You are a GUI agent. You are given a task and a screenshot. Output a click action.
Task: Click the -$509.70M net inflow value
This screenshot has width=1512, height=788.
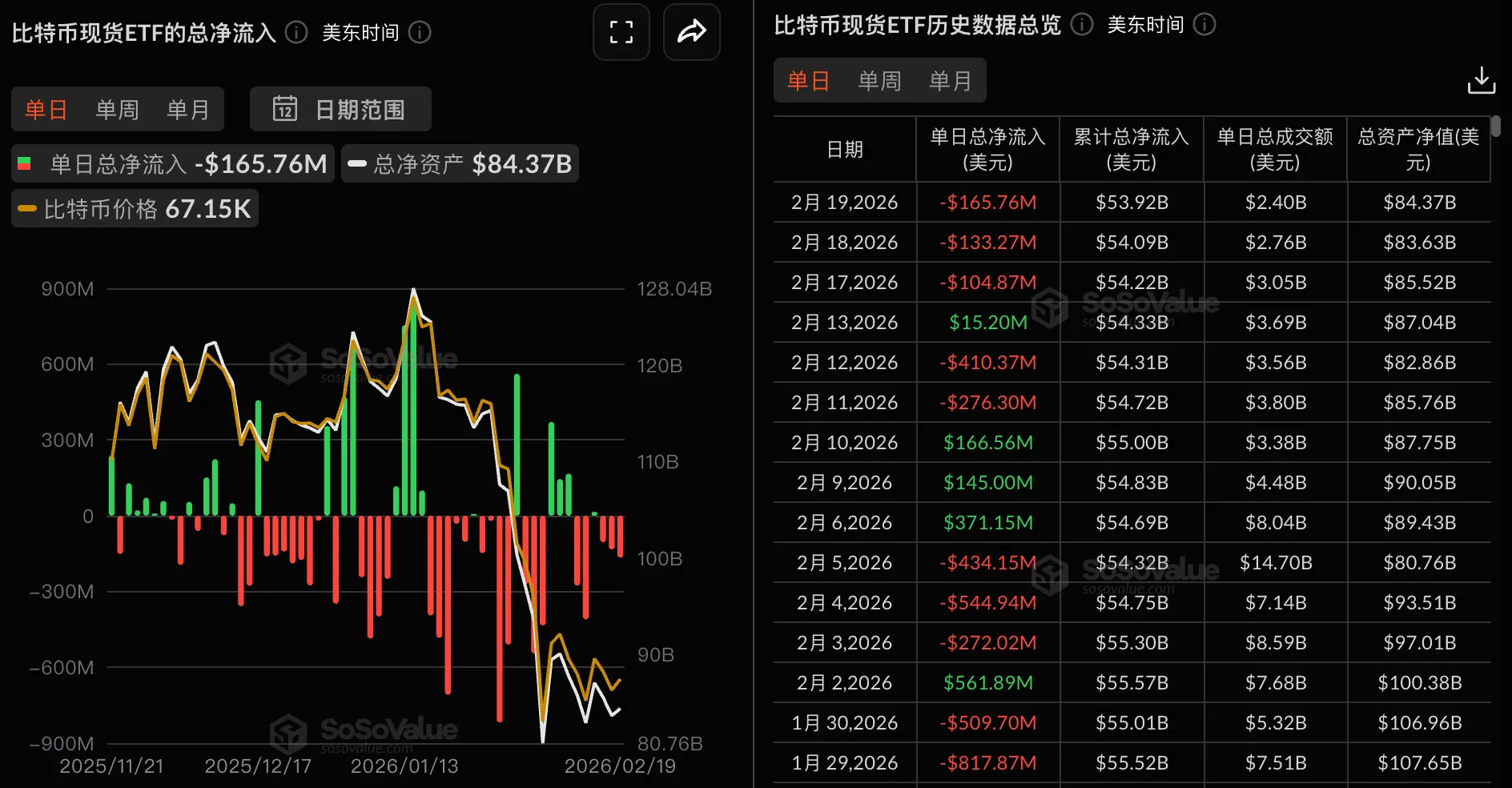(x=988, y=722)
